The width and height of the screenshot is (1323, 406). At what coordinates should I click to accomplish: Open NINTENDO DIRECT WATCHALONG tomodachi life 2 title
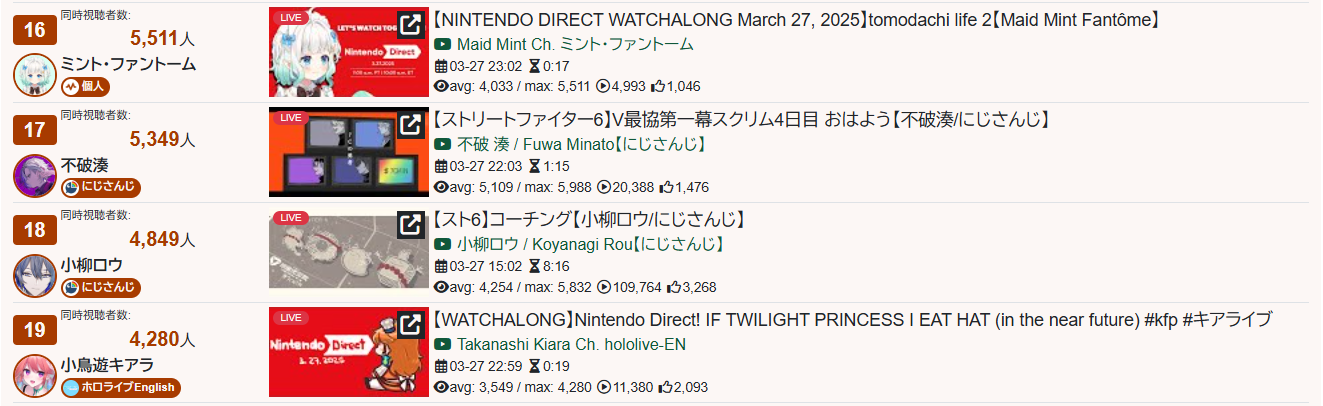[x=795, y=20]
